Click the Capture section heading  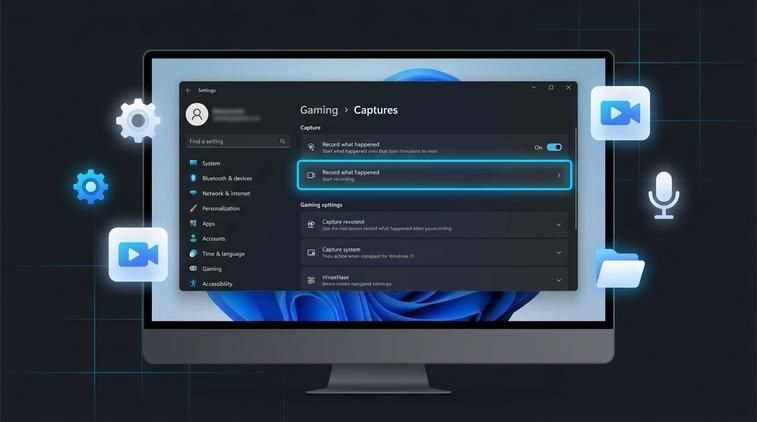(310, 127)
